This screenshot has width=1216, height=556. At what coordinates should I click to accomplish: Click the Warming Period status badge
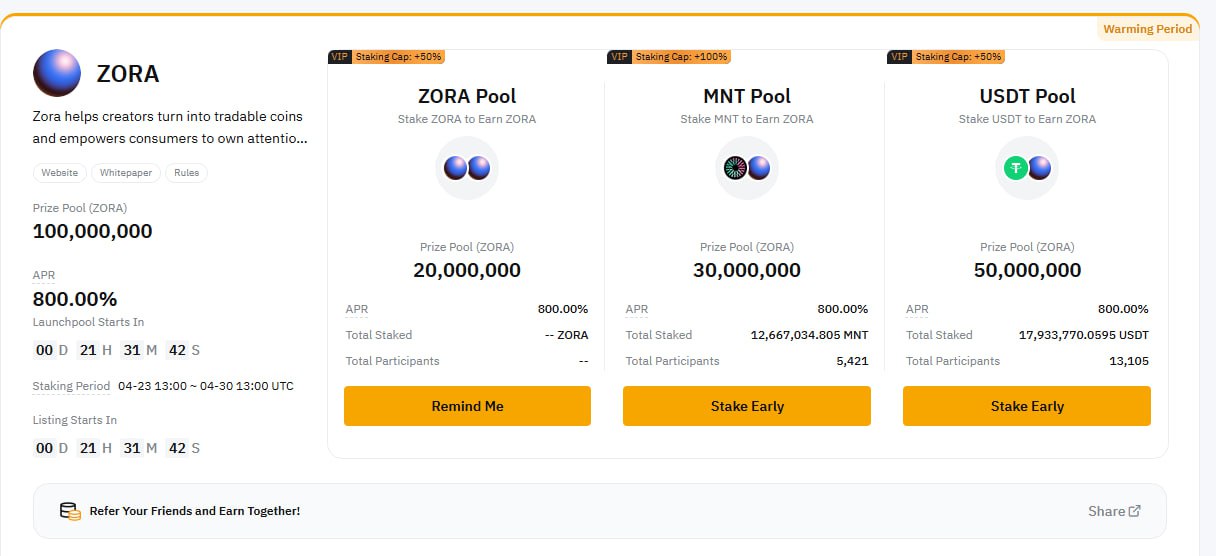pos(1147,29)
